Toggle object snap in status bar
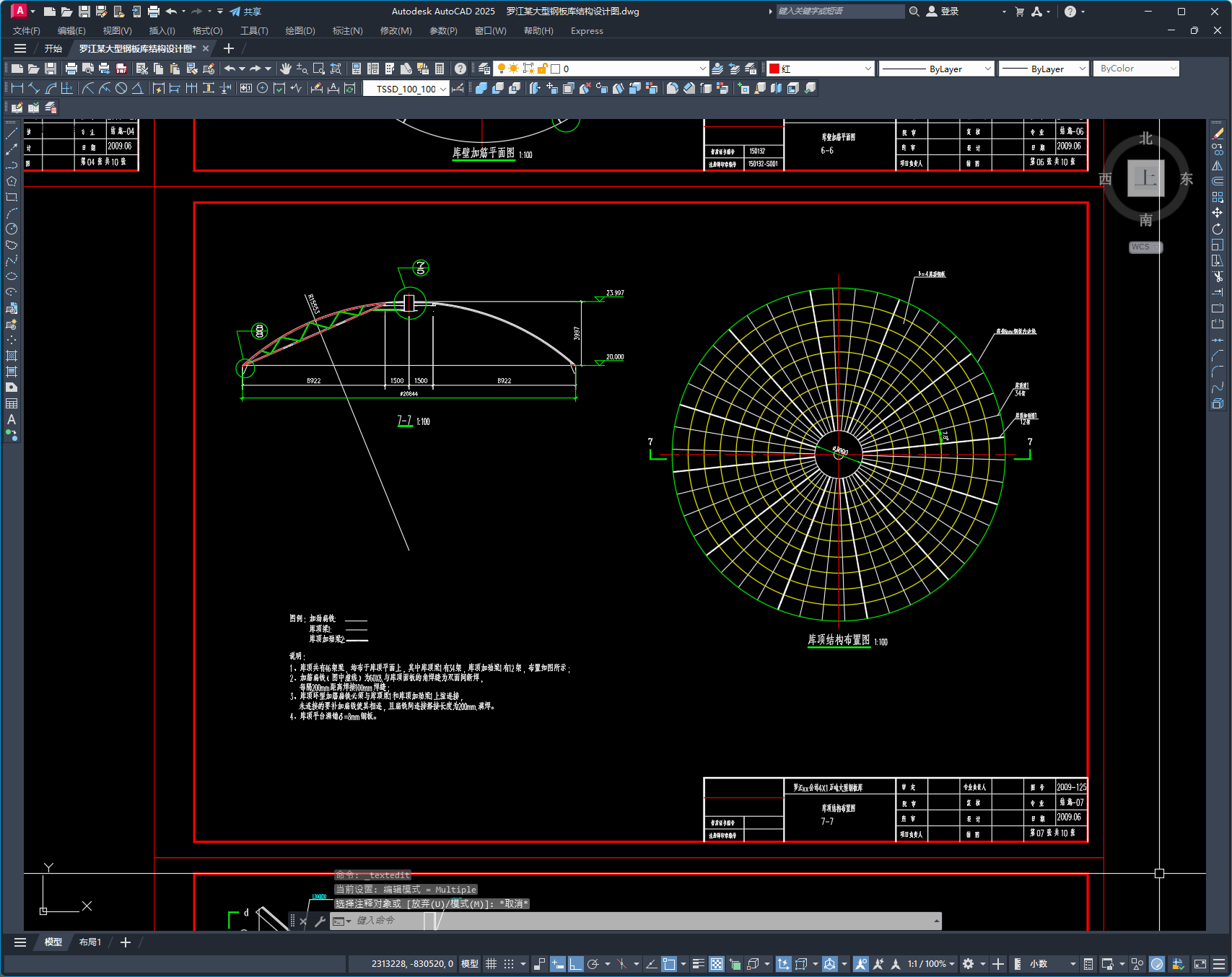 click(x=669, y=964)
